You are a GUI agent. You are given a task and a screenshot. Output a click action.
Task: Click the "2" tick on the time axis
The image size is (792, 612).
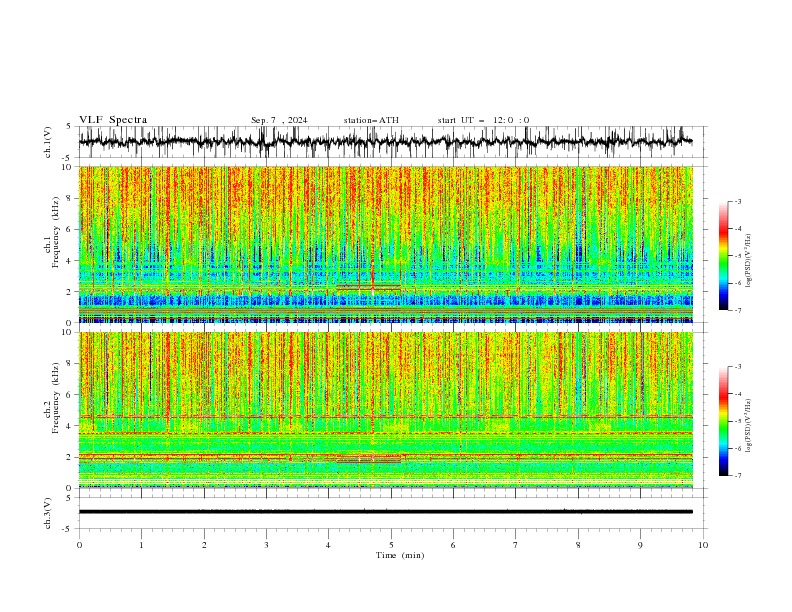[204, 545]
